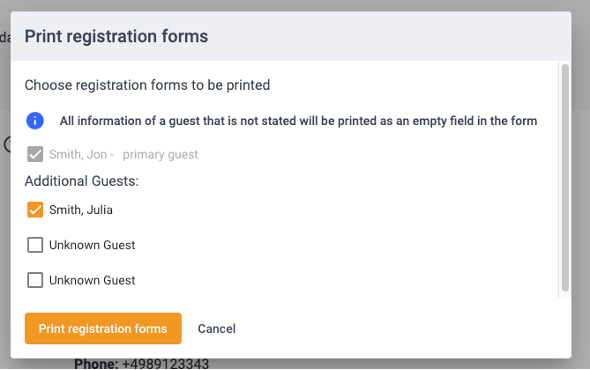This screenshot has height=370, width=590.
Task: Uncheck the Smith, Julia checkbox
Action: pyautogui.click(x=35, y=210)
